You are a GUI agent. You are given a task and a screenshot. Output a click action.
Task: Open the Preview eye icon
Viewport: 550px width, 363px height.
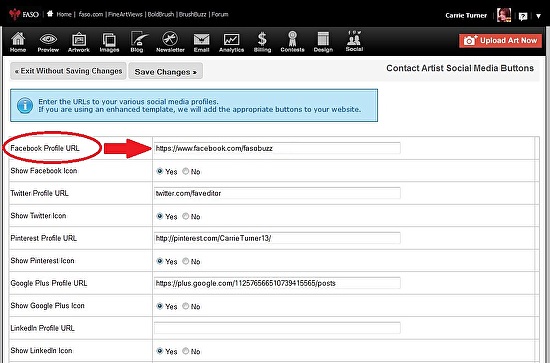coord(48,42)
